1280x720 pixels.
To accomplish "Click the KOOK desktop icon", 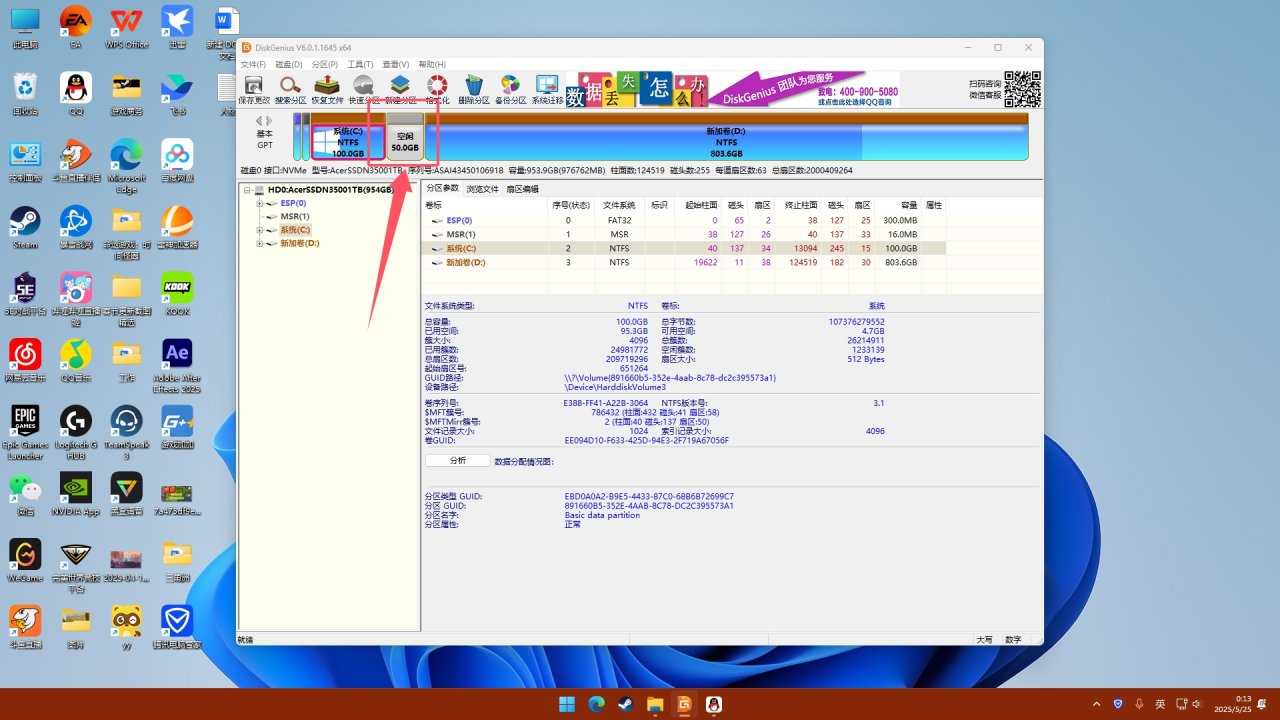I will click(x=177, y=294).
